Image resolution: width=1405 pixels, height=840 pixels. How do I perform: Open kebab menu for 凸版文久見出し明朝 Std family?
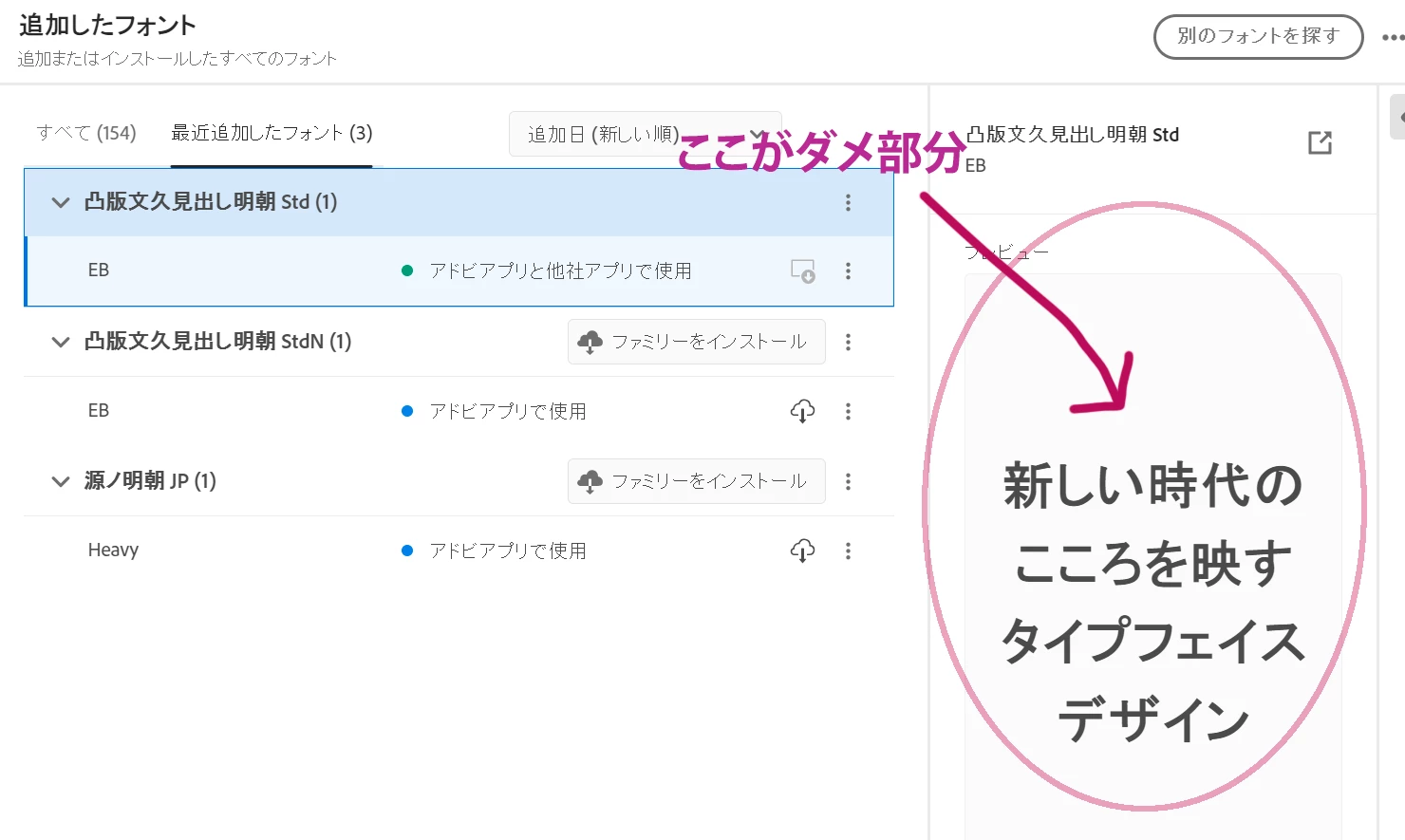(848, 202)
